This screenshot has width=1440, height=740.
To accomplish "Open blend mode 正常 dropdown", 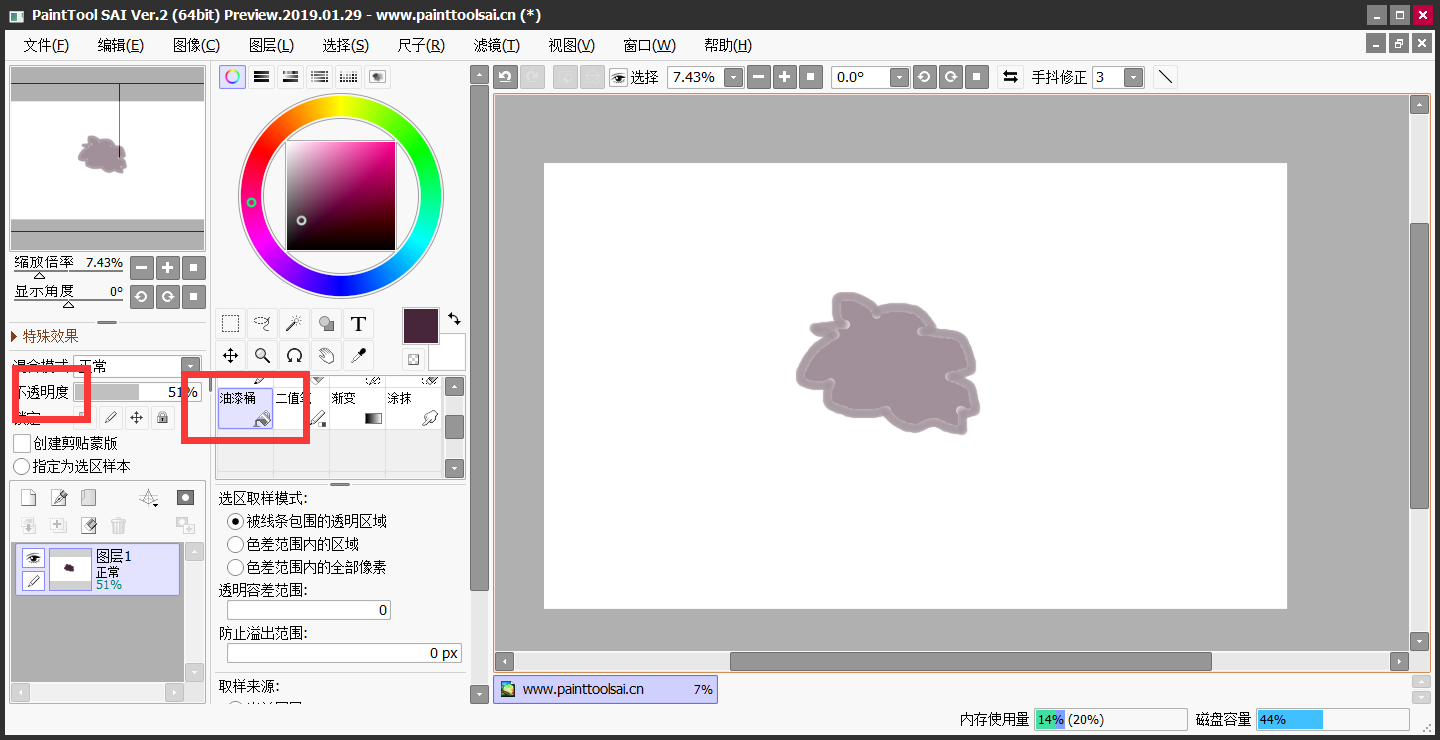I will [190, 367].
